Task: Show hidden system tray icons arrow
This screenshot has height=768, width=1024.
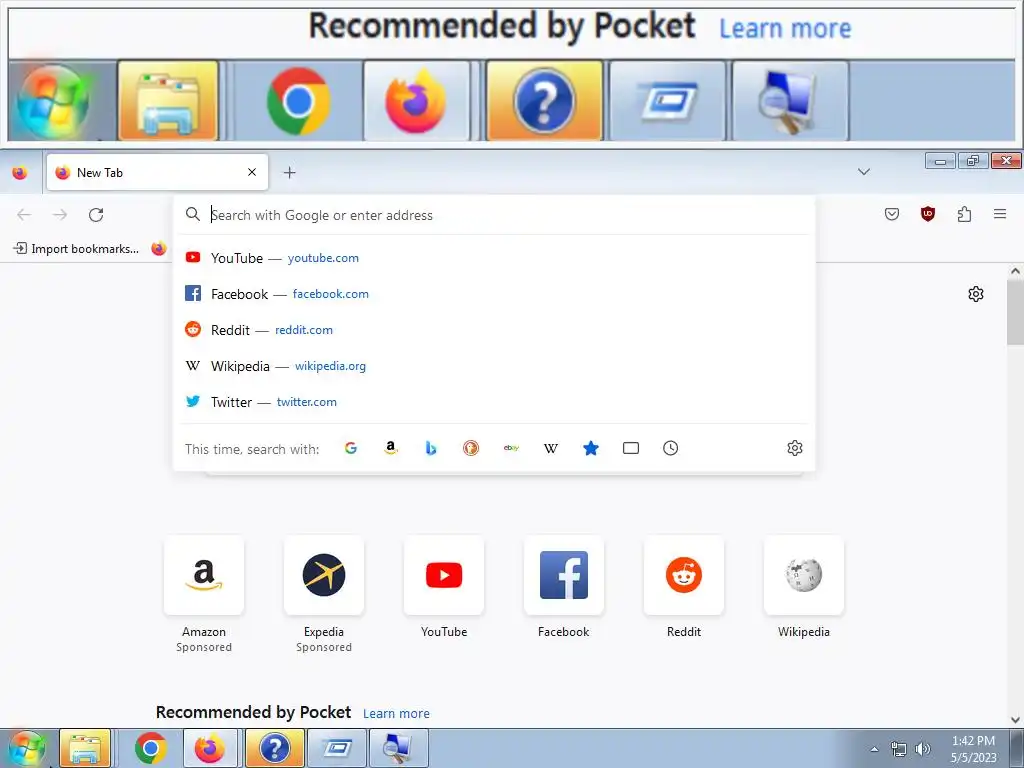Action: click(874, 749)
